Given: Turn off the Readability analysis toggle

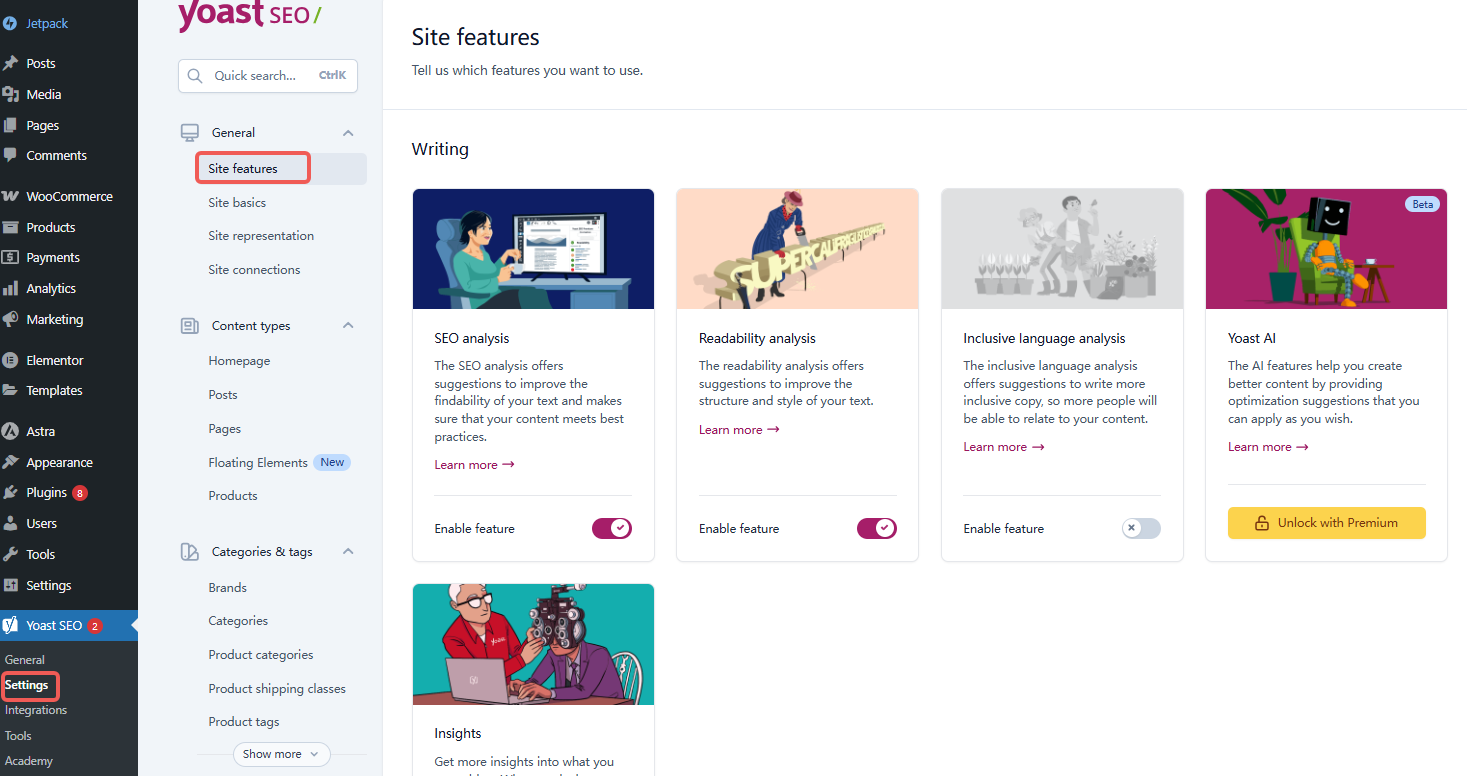Looking at the screenshot, I should point(876,528).
